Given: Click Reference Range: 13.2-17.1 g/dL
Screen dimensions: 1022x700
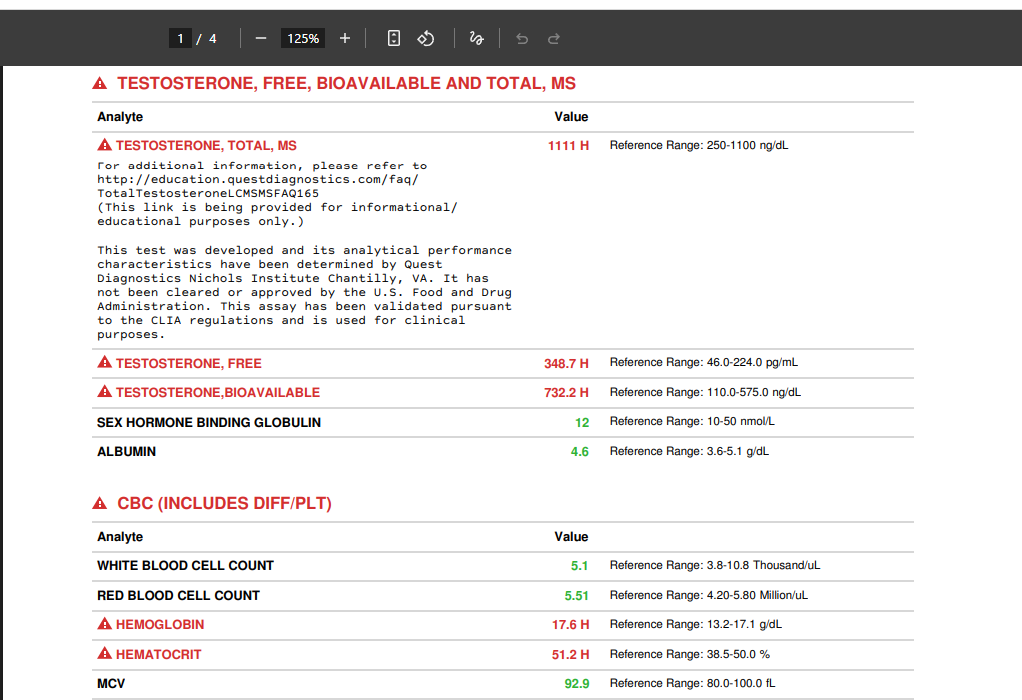Looking at the screenshot, I should [x=695, y=624].
